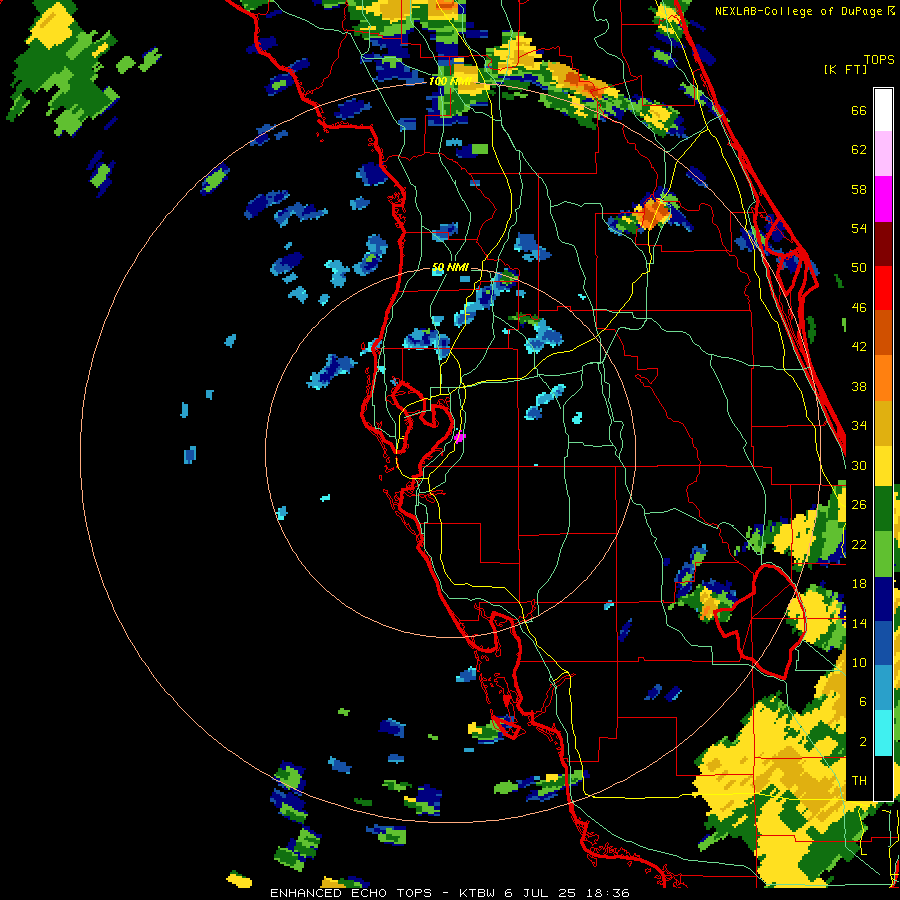The height and width of the screenshot is (900, 900).
Task: Select the dark maroon legend swatch
Action: click(883, 243)
